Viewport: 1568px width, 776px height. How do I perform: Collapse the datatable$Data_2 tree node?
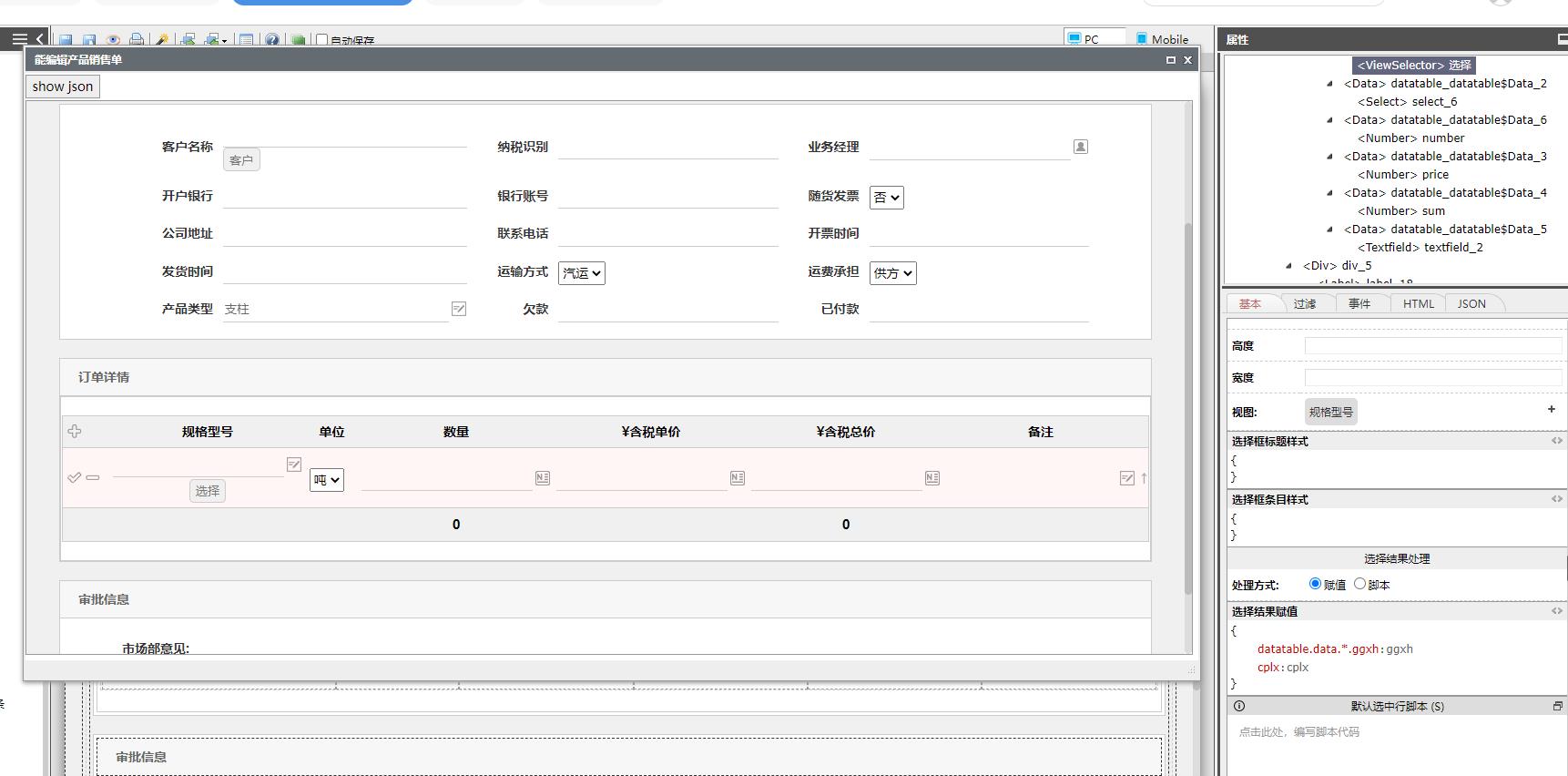point(1329,84)
